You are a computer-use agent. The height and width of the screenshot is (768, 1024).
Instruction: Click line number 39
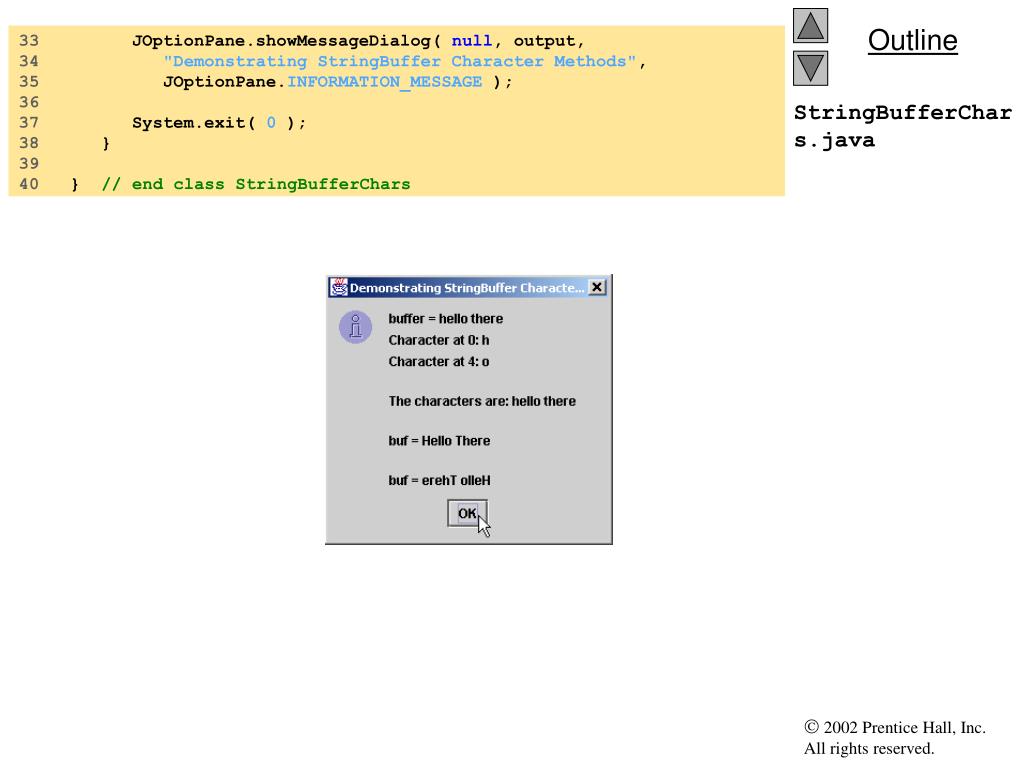tap(29, 164)
